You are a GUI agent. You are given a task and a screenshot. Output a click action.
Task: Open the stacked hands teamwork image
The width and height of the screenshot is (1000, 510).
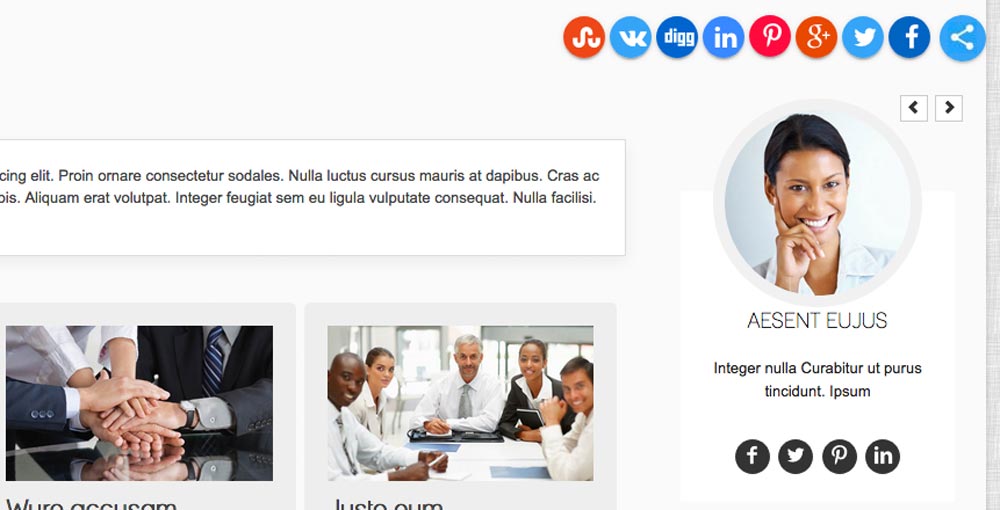coord(139,403)
